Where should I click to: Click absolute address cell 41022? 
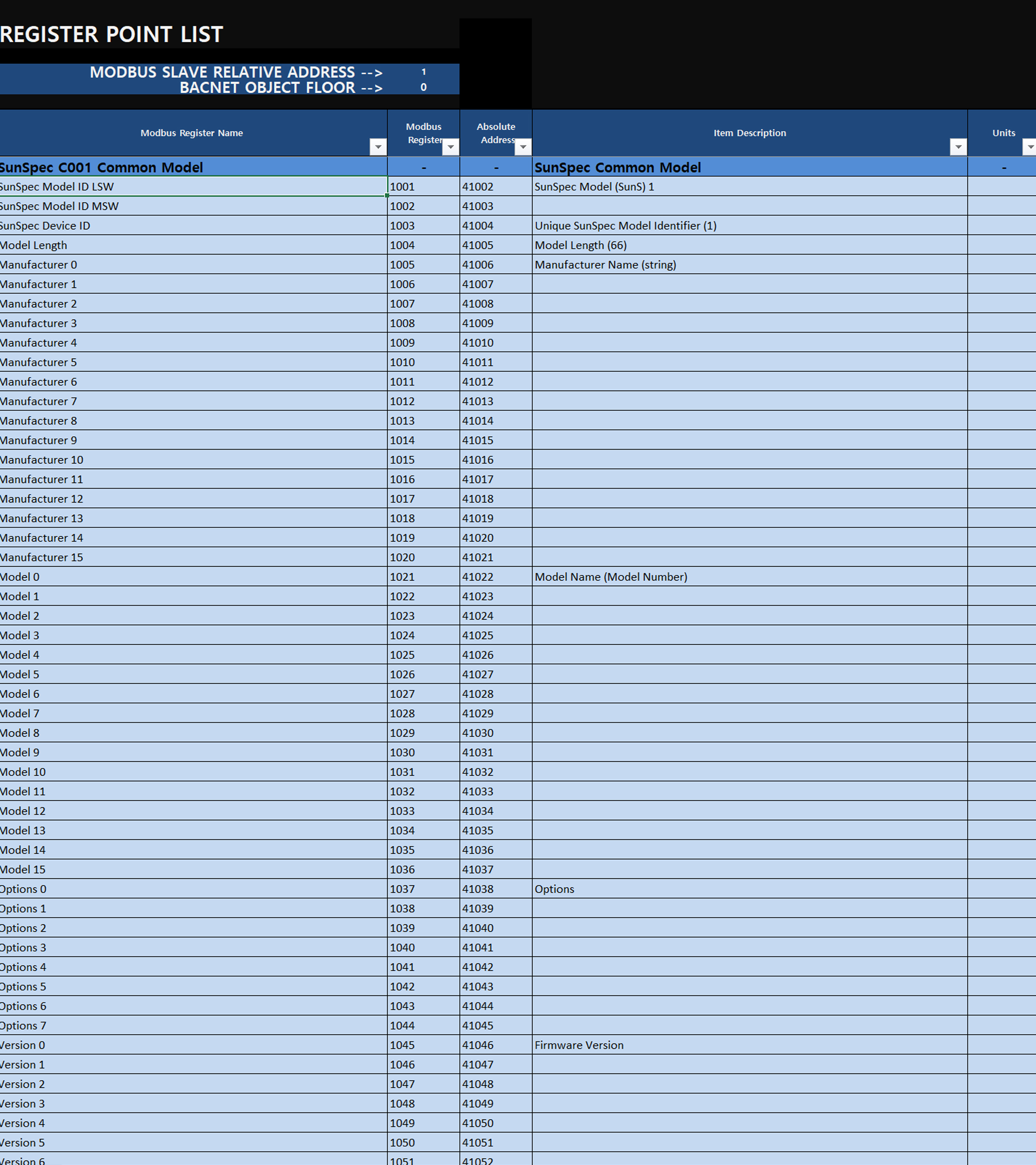(x=496, y=577)
